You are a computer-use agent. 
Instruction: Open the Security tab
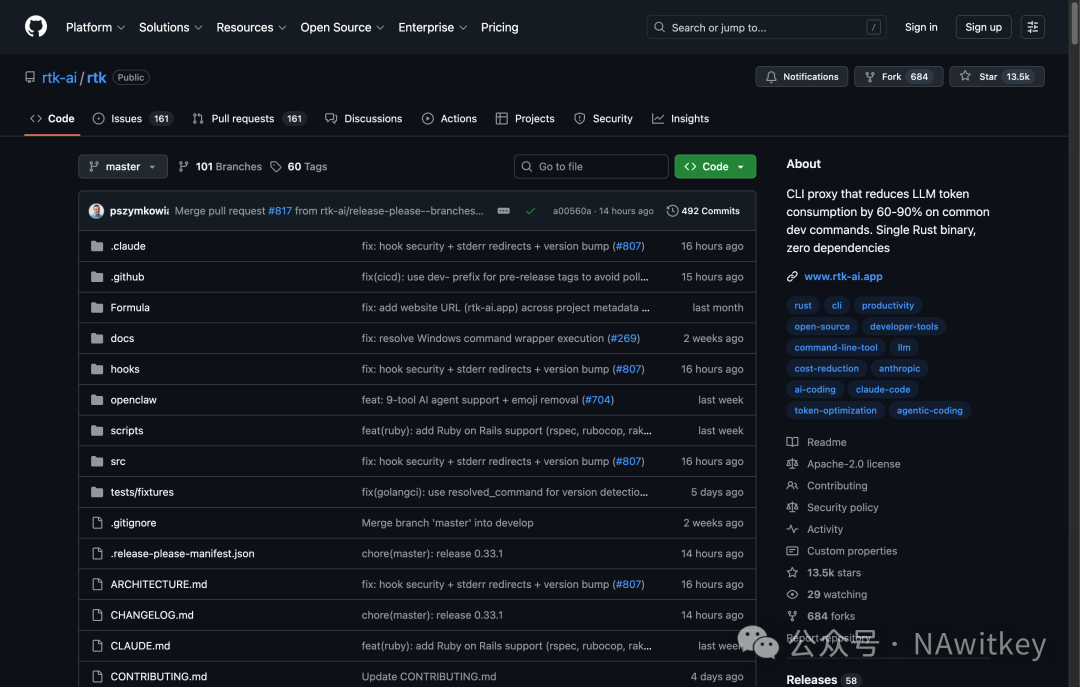pos(603,119)
